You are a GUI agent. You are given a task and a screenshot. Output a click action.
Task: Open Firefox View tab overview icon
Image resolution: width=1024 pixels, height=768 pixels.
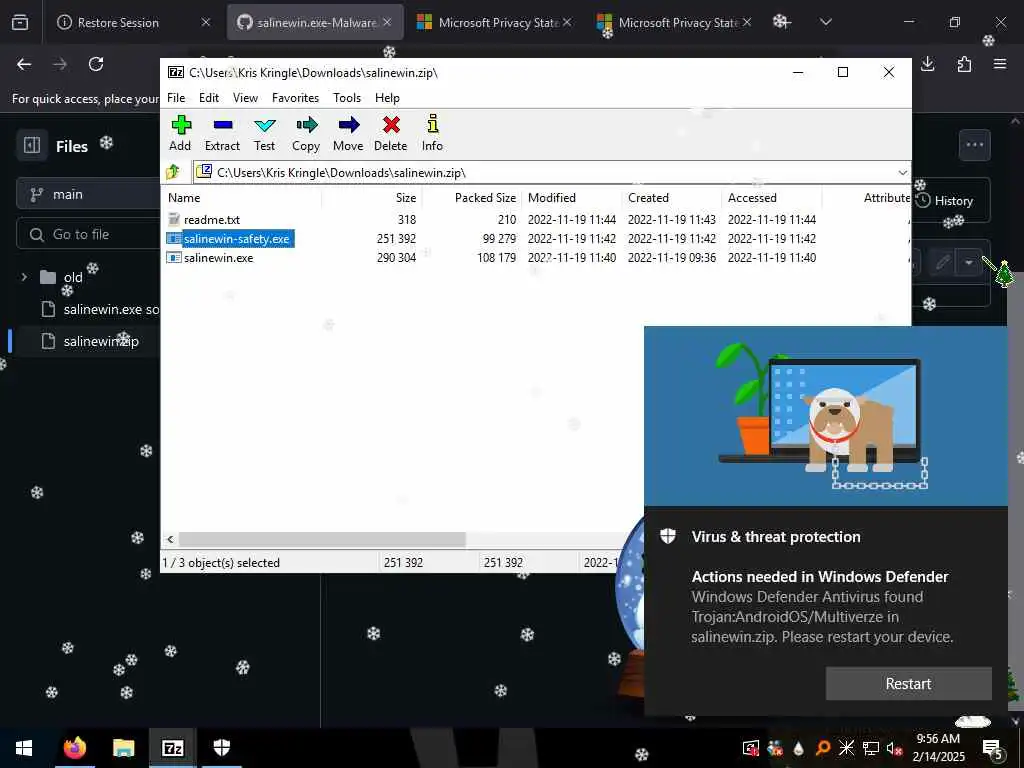pyautogui.click(x=20, y=22)
